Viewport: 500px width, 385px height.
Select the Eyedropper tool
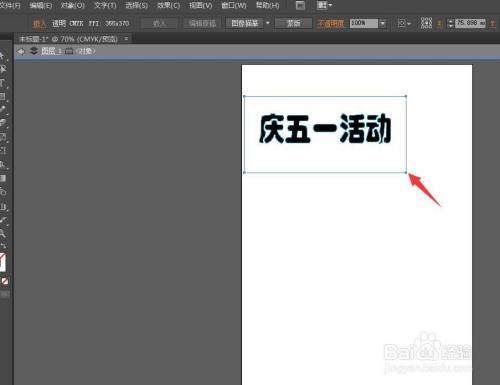point(3,220)
